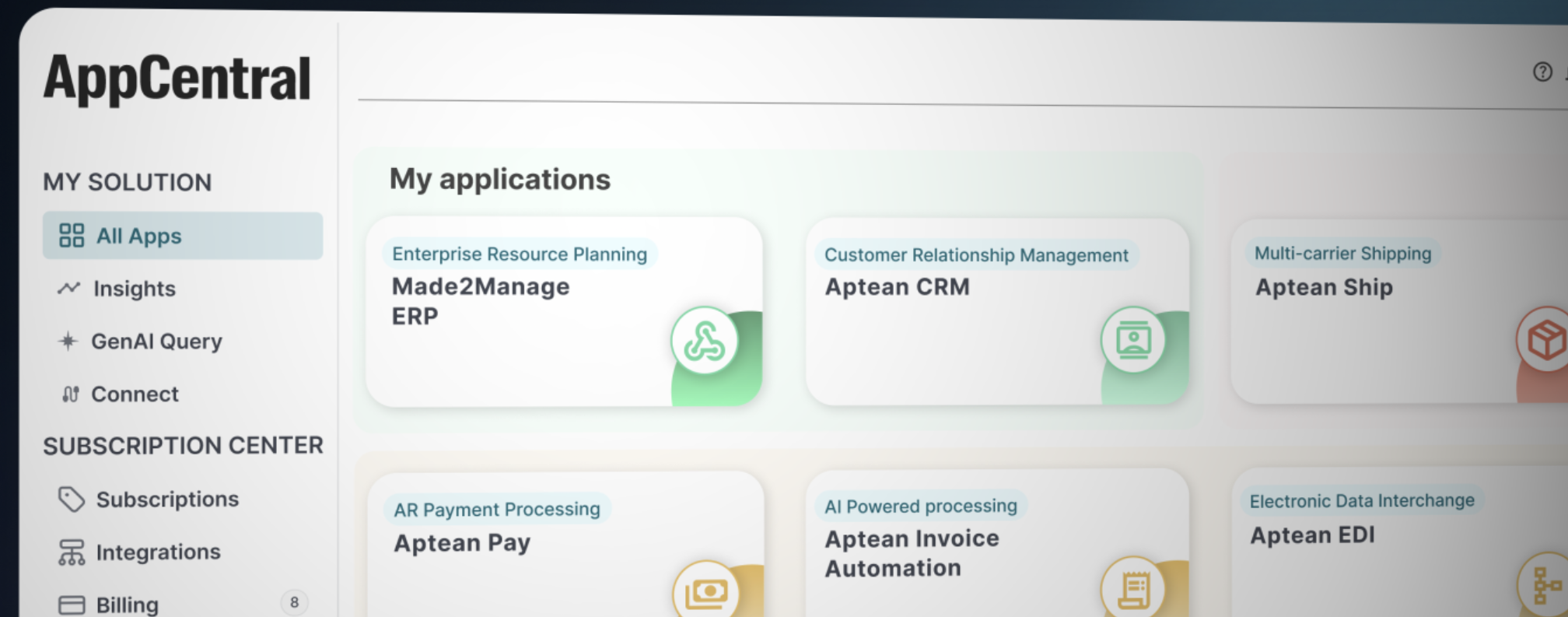The height and width of the screenshot is (617, 1568).
Task: Click the Electronic Data Interchange tag
Action: point(1362,501)
